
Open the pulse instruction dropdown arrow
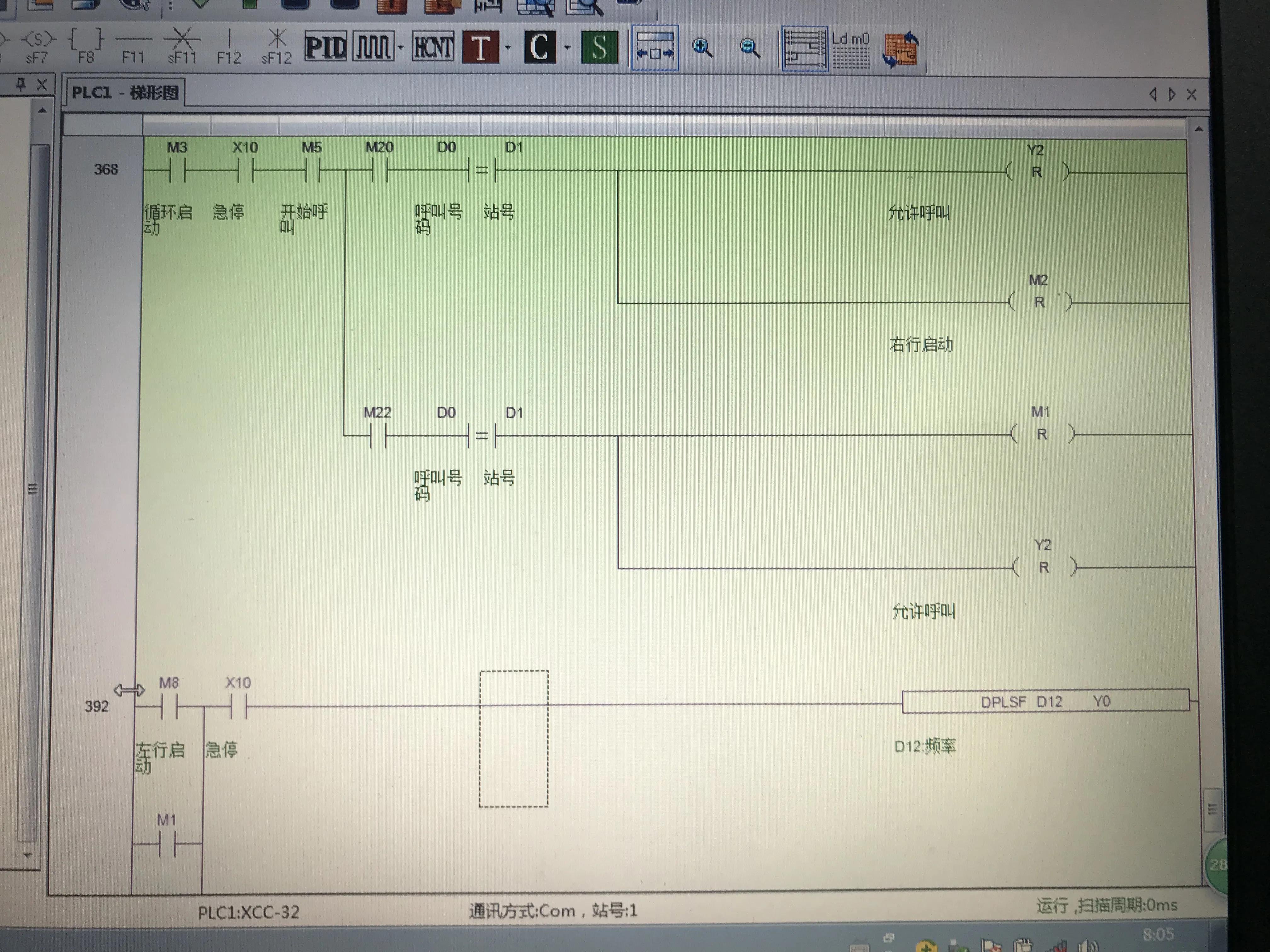pyautogui.click(x=400, y=48)
